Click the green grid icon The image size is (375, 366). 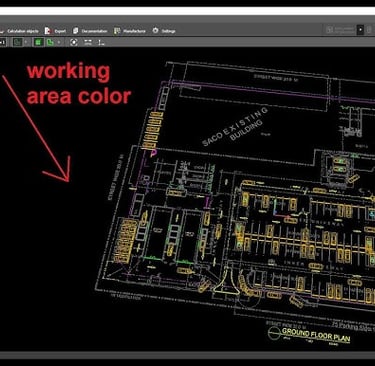coord(38,42)
